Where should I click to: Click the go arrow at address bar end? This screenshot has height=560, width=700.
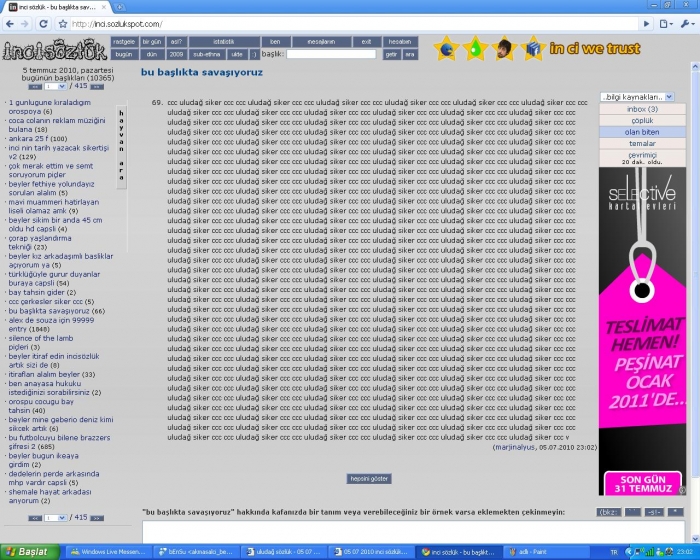646,24
